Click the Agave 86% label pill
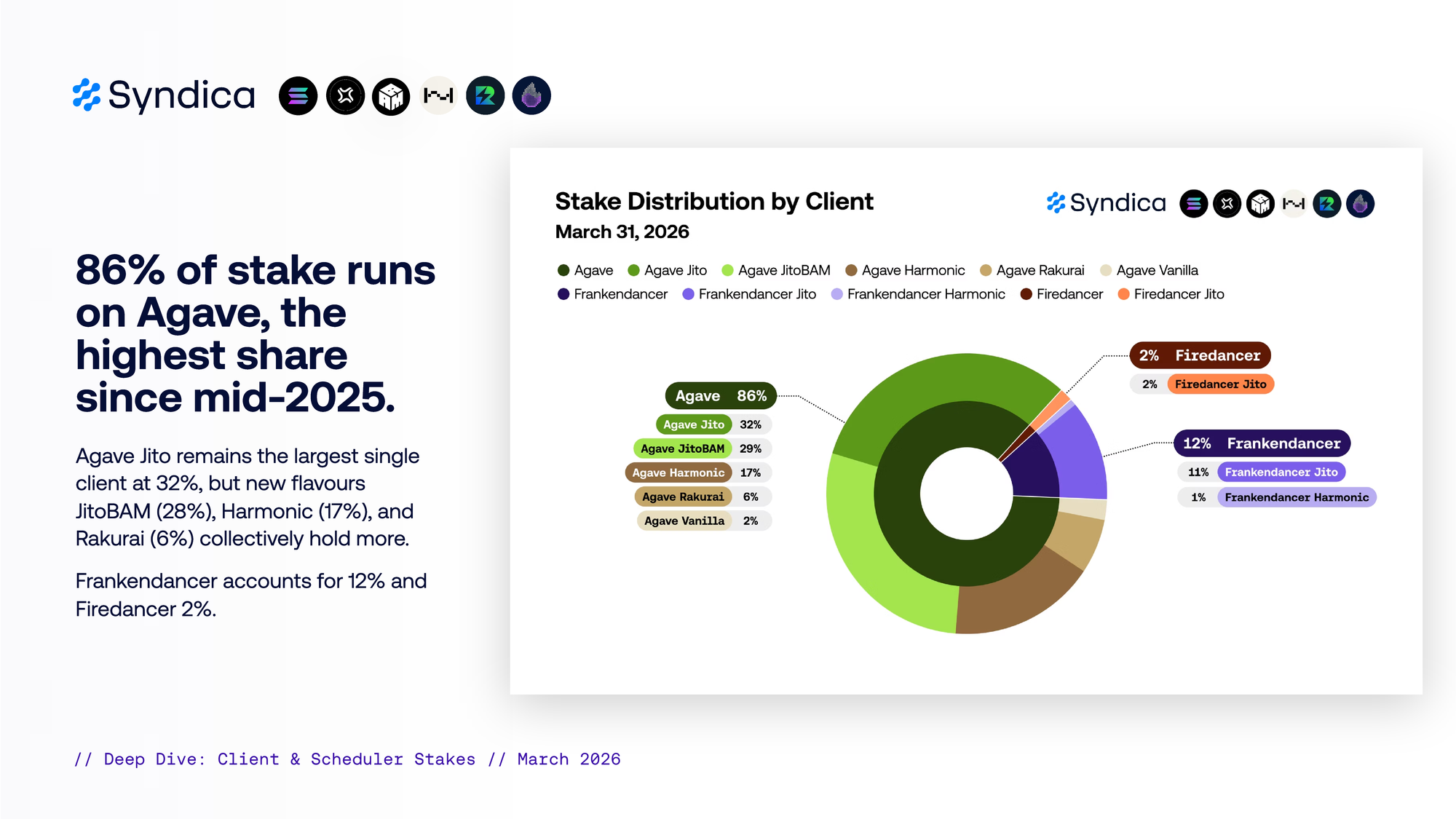The height and width of the screenshot is (819, 1456). [720, 396]
